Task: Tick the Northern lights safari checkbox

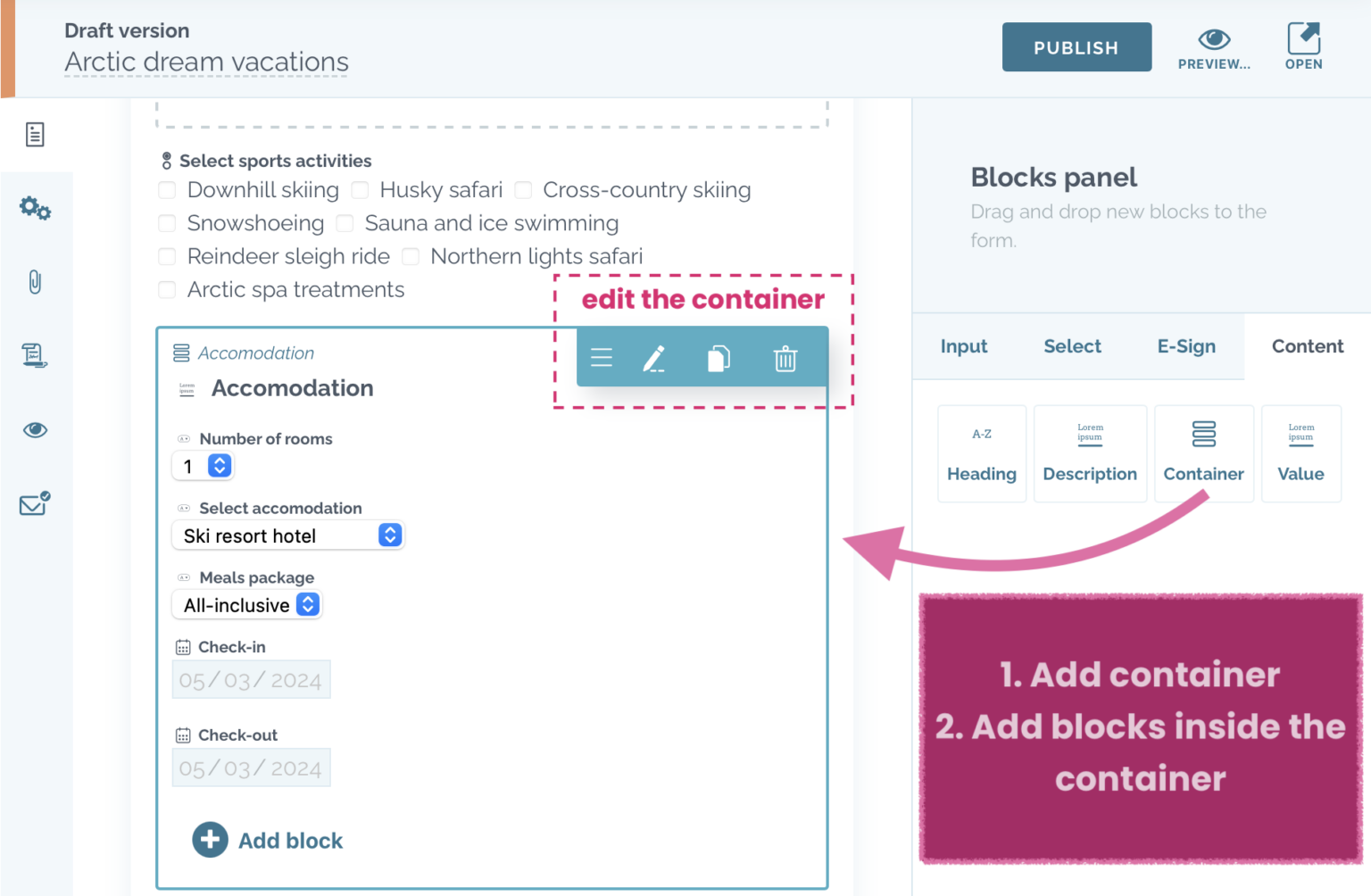Action: pos(411,257)
